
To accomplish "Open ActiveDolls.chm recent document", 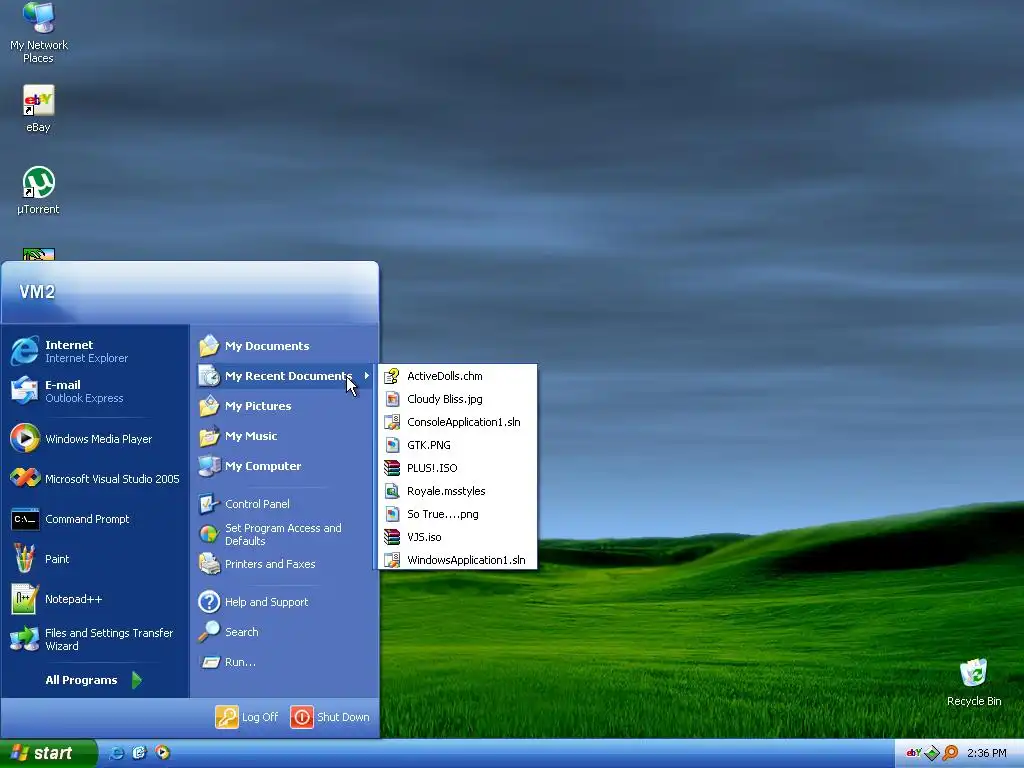I will [457, 376].
